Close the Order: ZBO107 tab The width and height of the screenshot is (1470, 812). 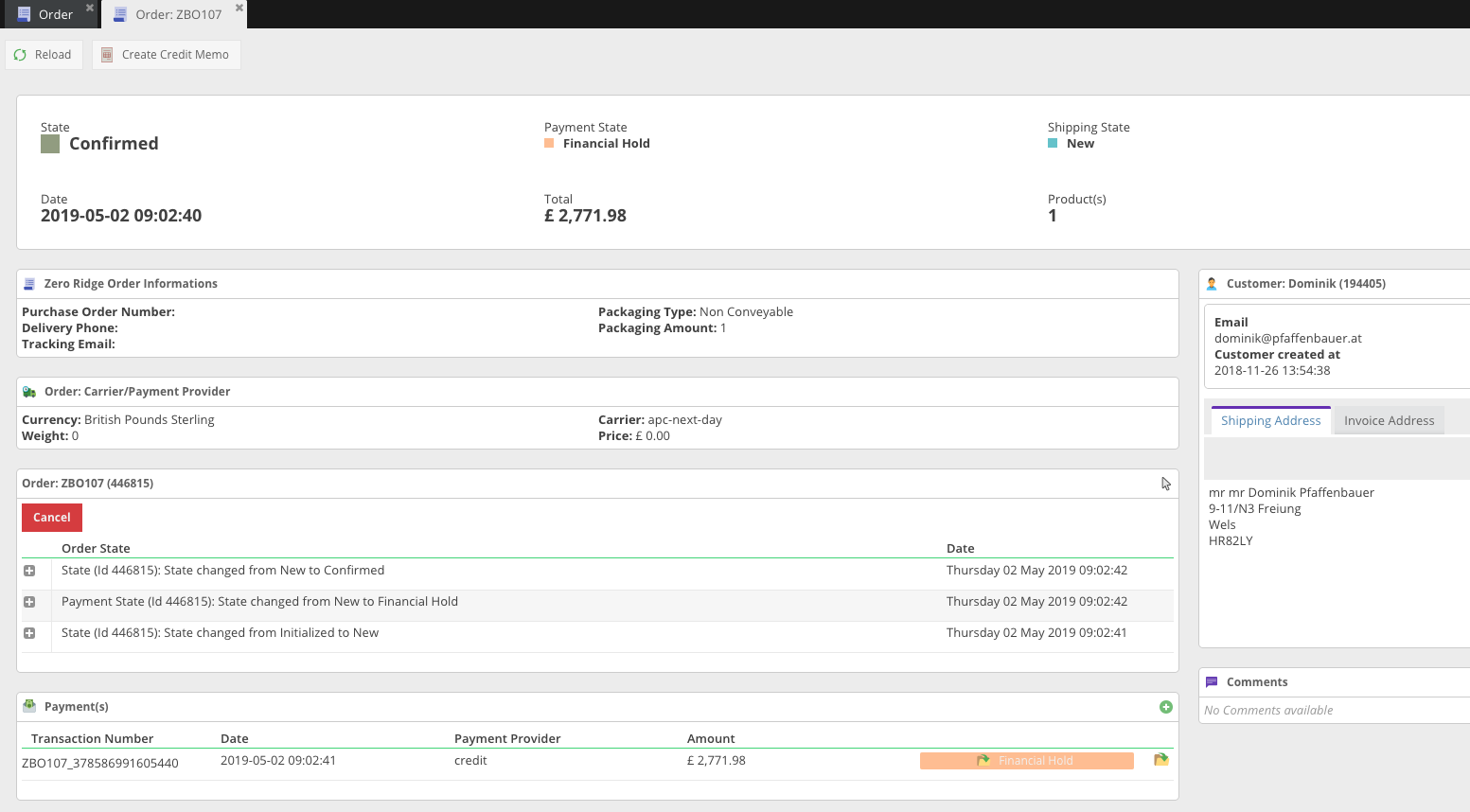pos(239,8)
